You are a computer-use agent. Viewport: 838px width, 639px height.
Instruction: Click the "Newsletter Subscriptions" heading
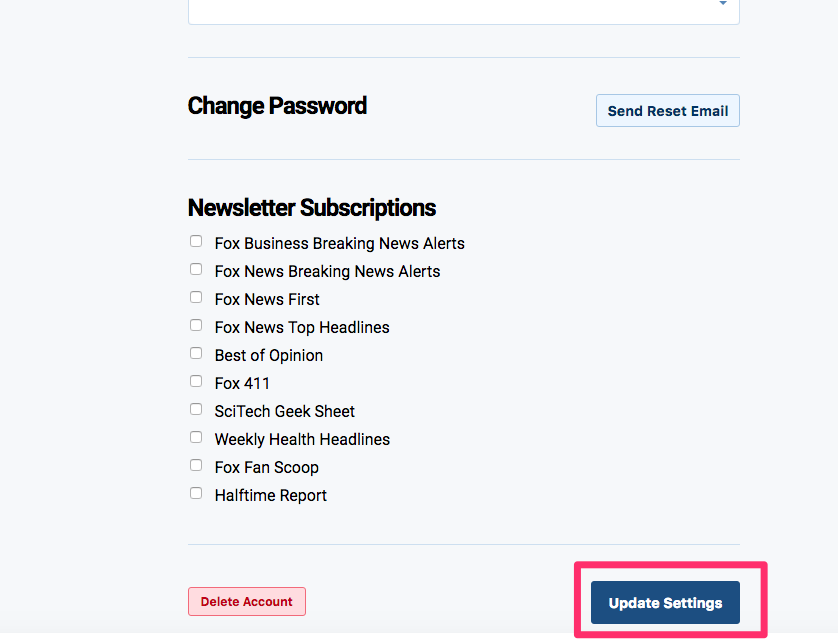click(x=311, y=207)
